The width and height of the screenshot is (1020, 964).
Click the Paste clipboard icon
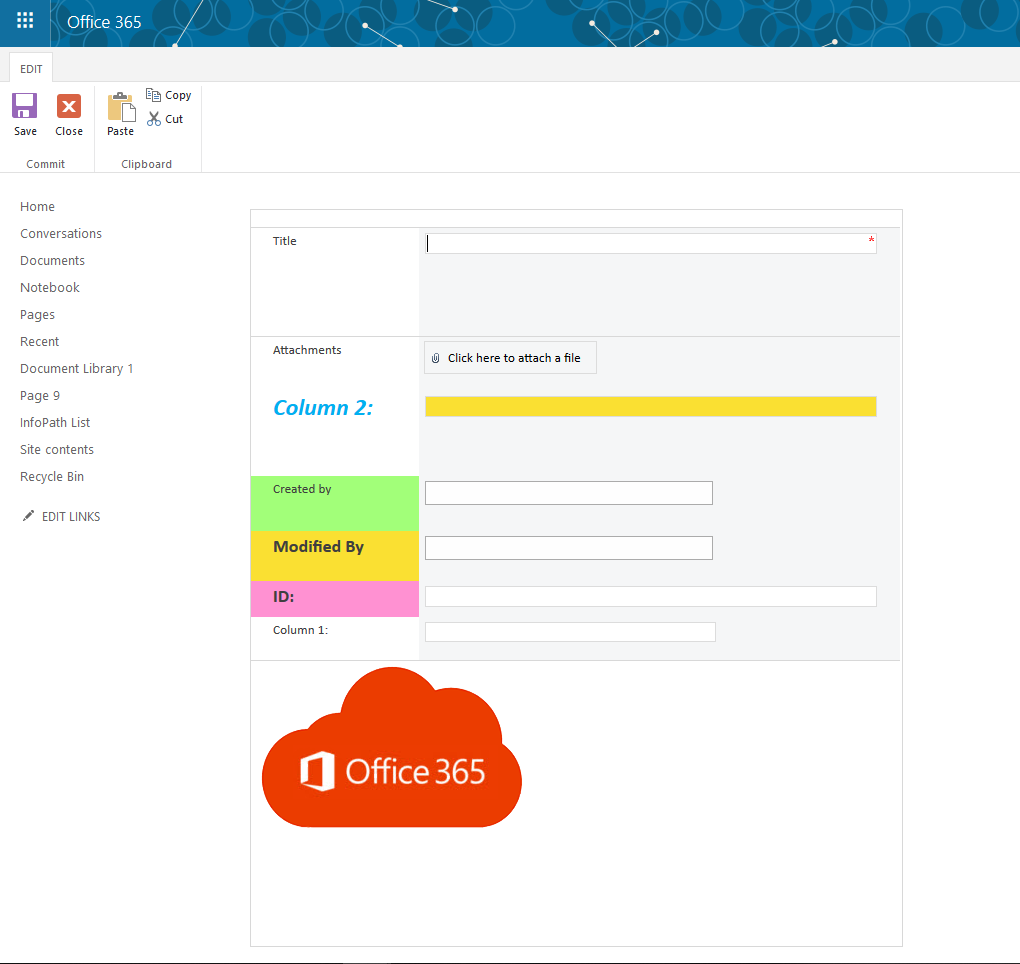121,107
